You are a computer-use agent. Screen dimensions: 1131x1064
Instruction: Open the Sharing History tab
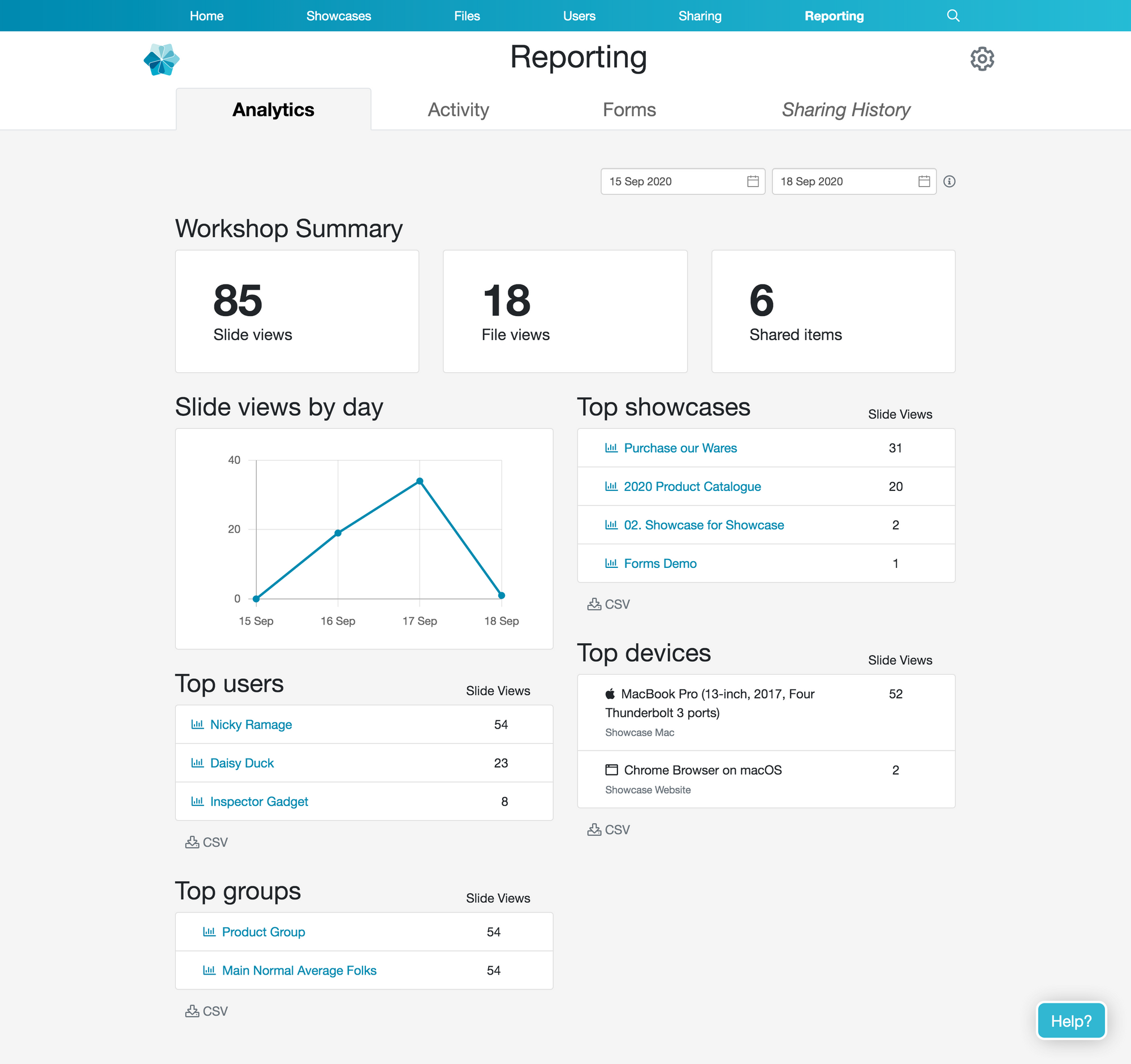coord(845,110)
